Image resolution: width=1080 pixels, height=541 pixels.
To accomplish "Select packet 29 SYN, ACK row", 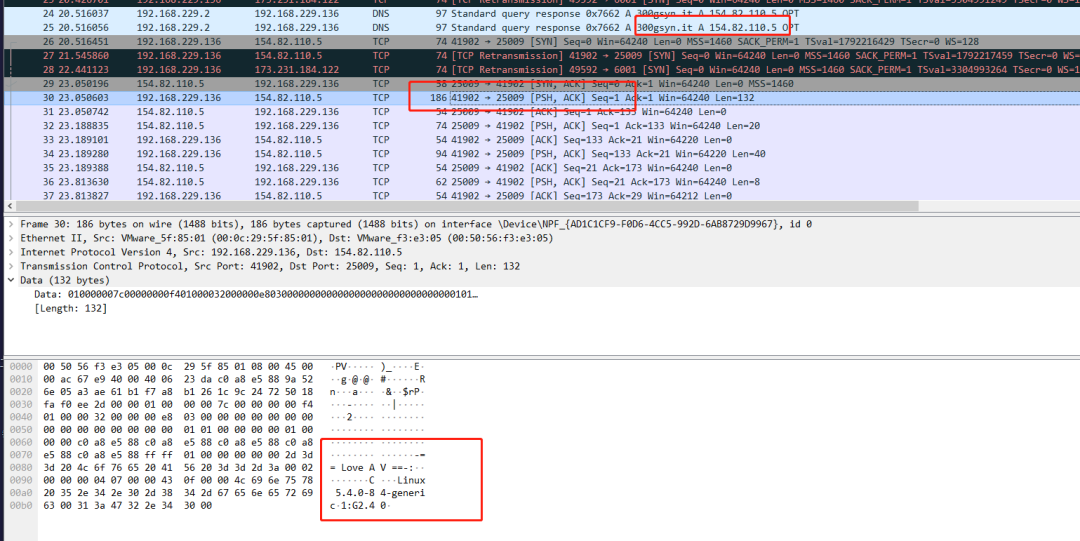I will click(x=540, y=83).
